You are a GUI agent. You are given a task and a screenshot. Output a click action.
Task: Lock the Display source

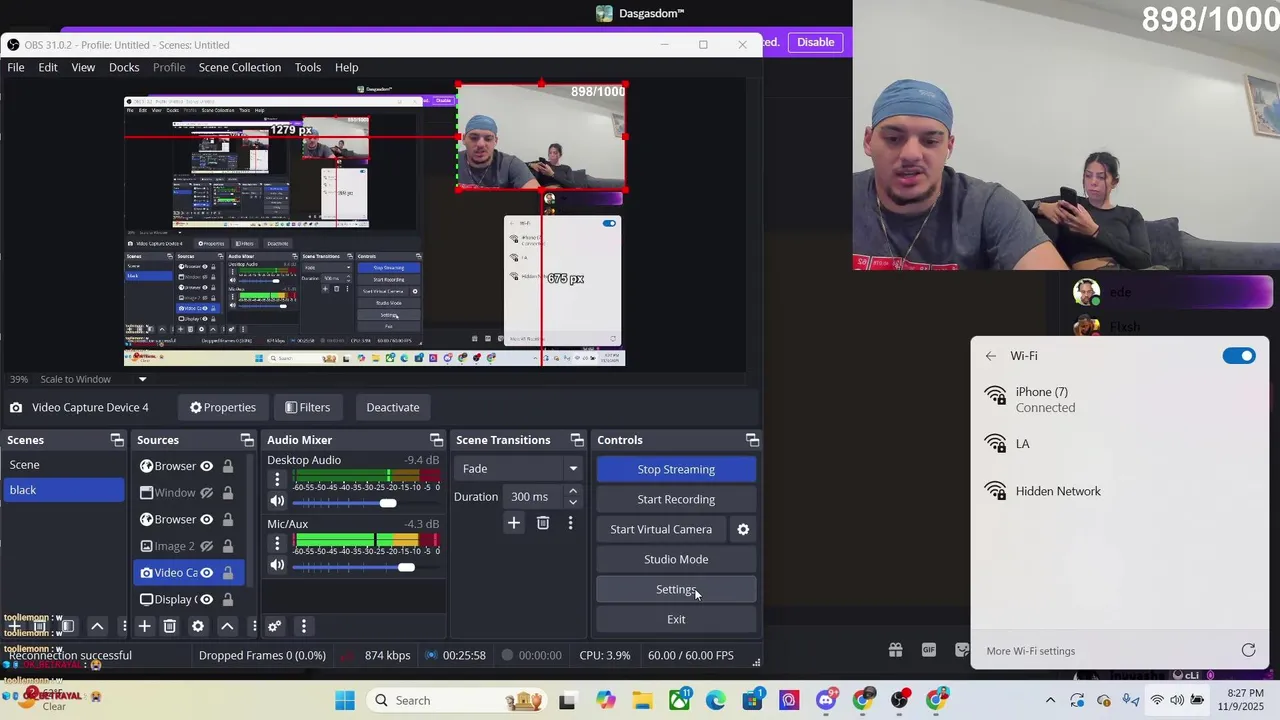[228, 599]
